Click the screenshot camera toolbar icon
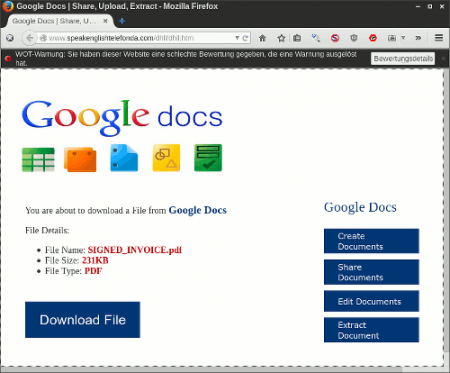The image size is (450, 373). [392, 38]
